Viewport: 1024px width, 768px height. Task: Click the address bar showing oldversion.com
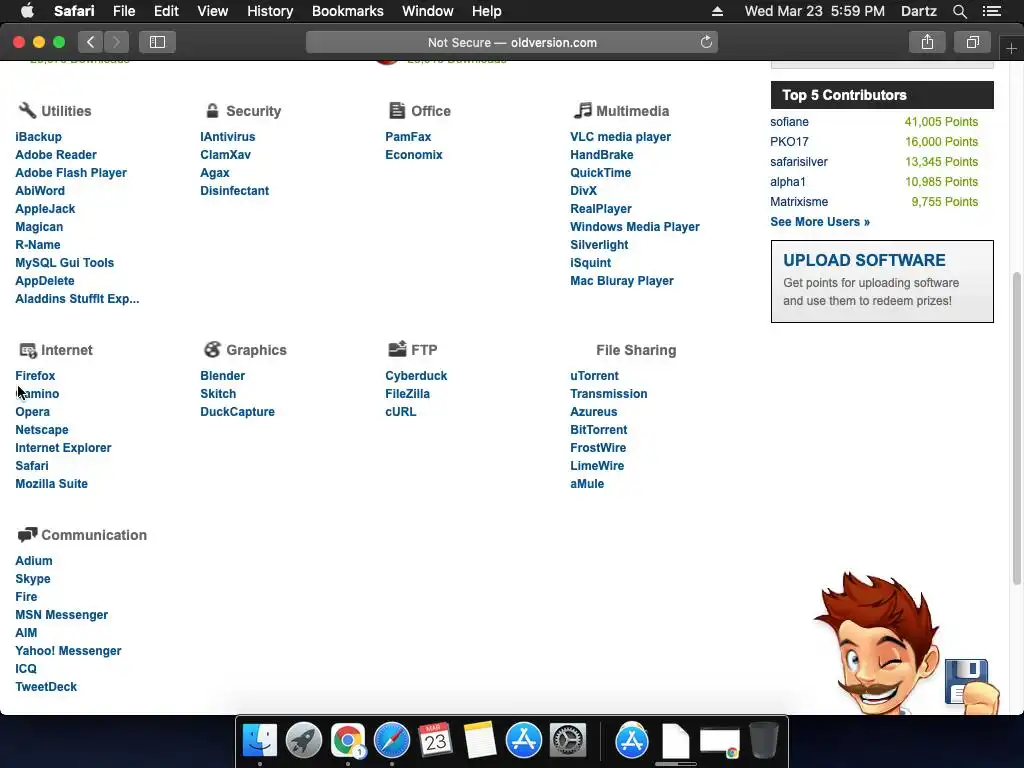click(512, 42)
